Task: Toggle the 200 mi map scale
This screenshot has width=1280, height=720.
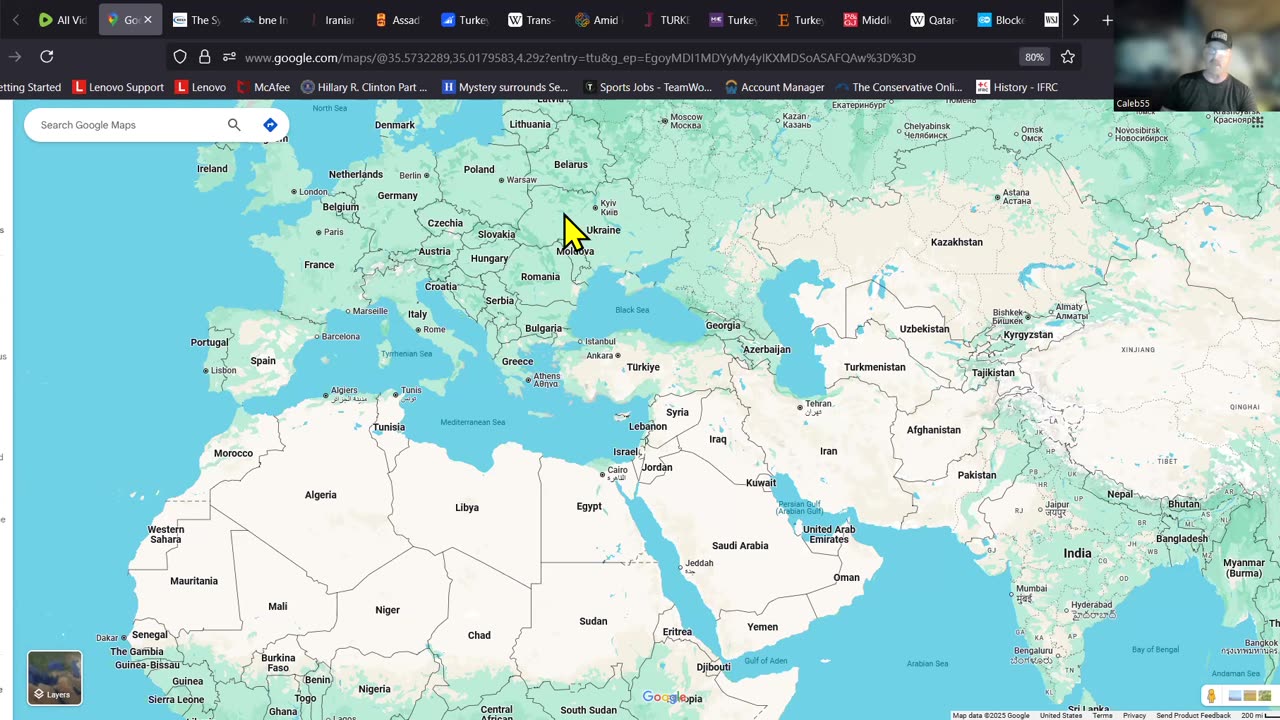Action: 1259,715
